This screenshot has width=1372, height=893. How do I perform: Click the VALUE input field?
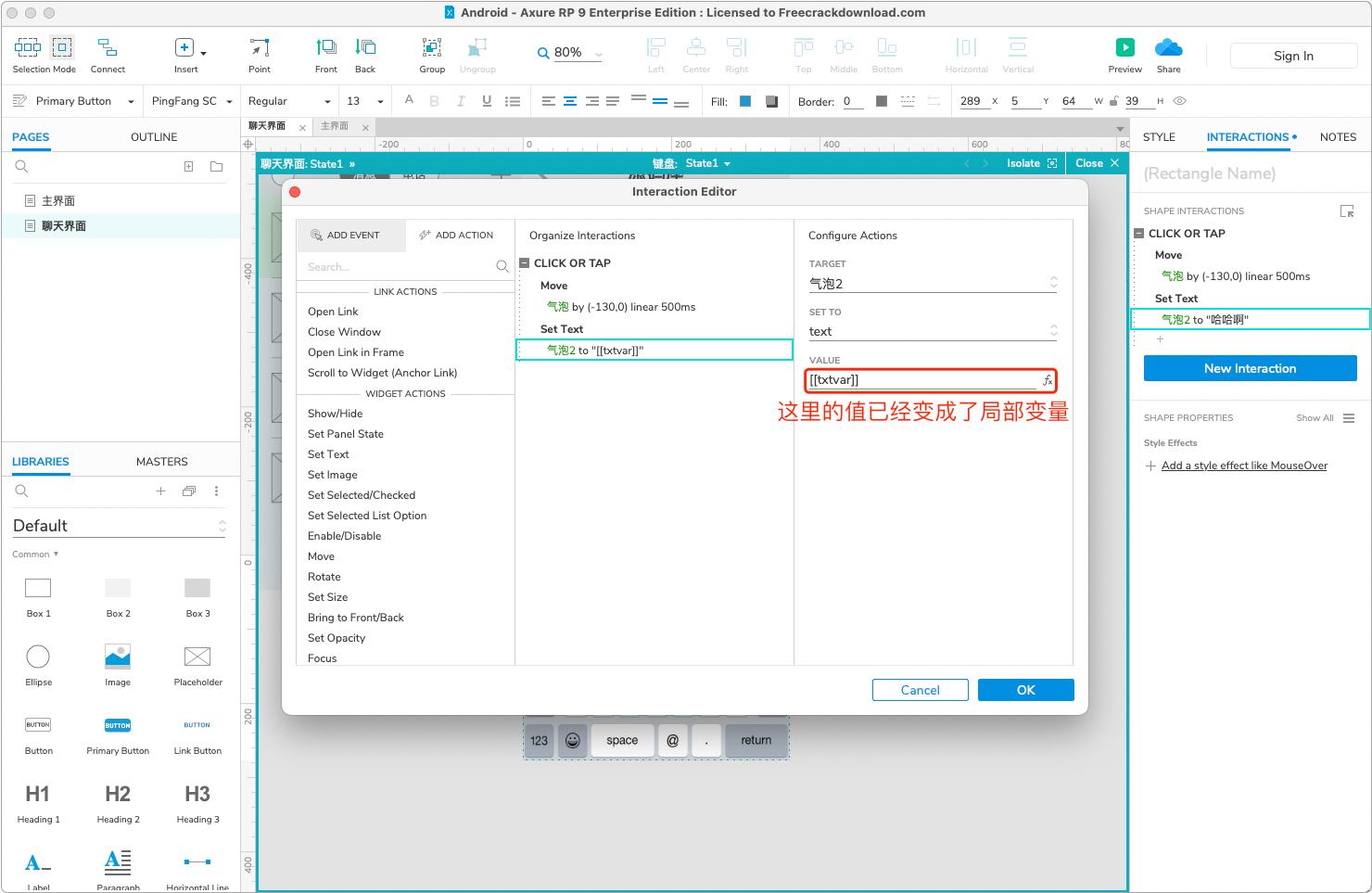(922, 380)
